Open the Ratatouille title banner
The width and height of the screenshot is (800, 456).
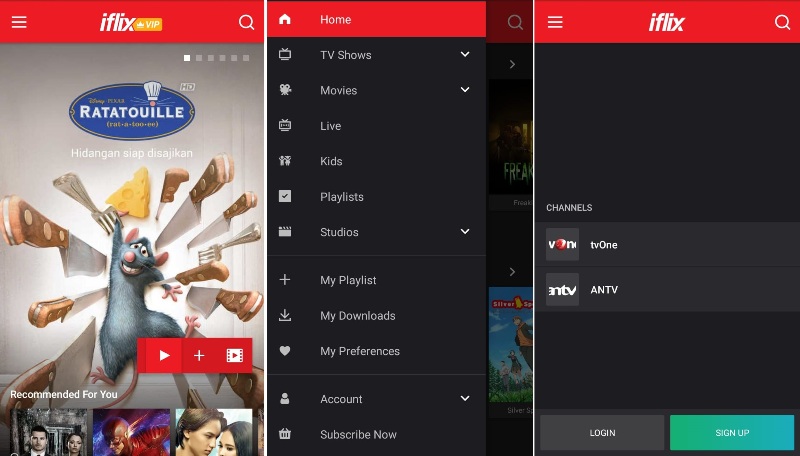pos(132,110)
